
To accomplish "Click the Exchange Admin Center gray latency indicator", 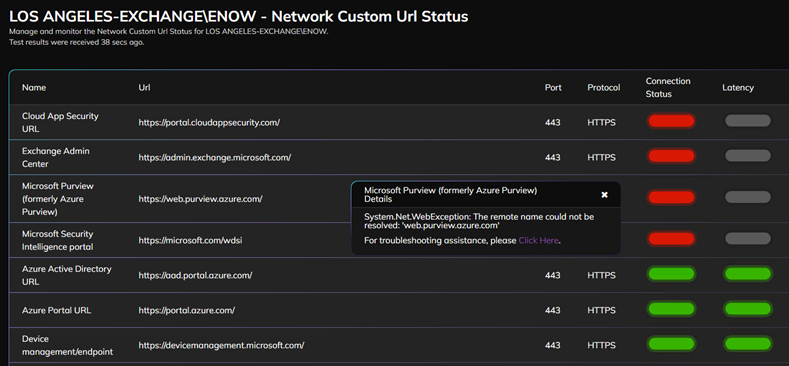I will (748, 156).
